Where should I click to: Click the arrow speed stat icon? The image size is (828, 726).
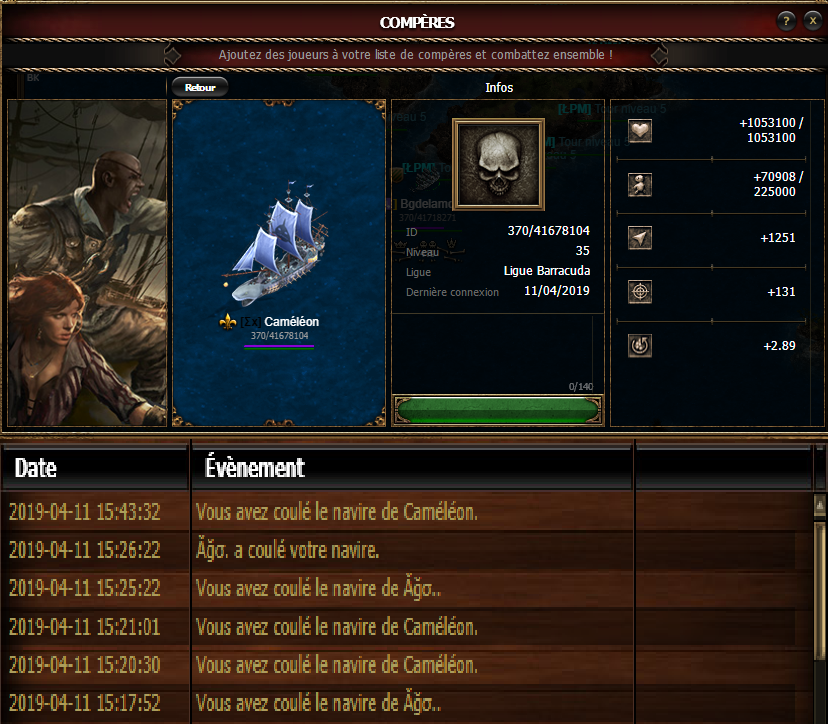click(639, 238)
